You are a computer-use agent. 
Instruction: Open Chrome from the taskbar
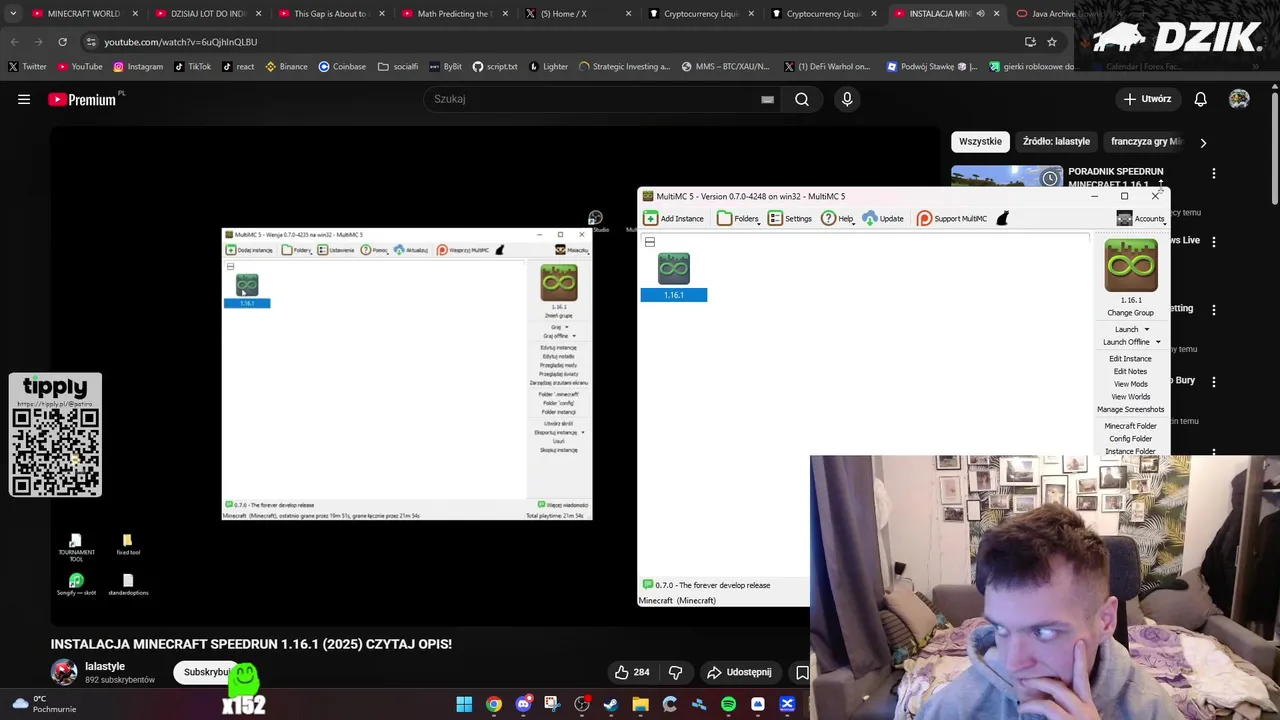[494, 704]
